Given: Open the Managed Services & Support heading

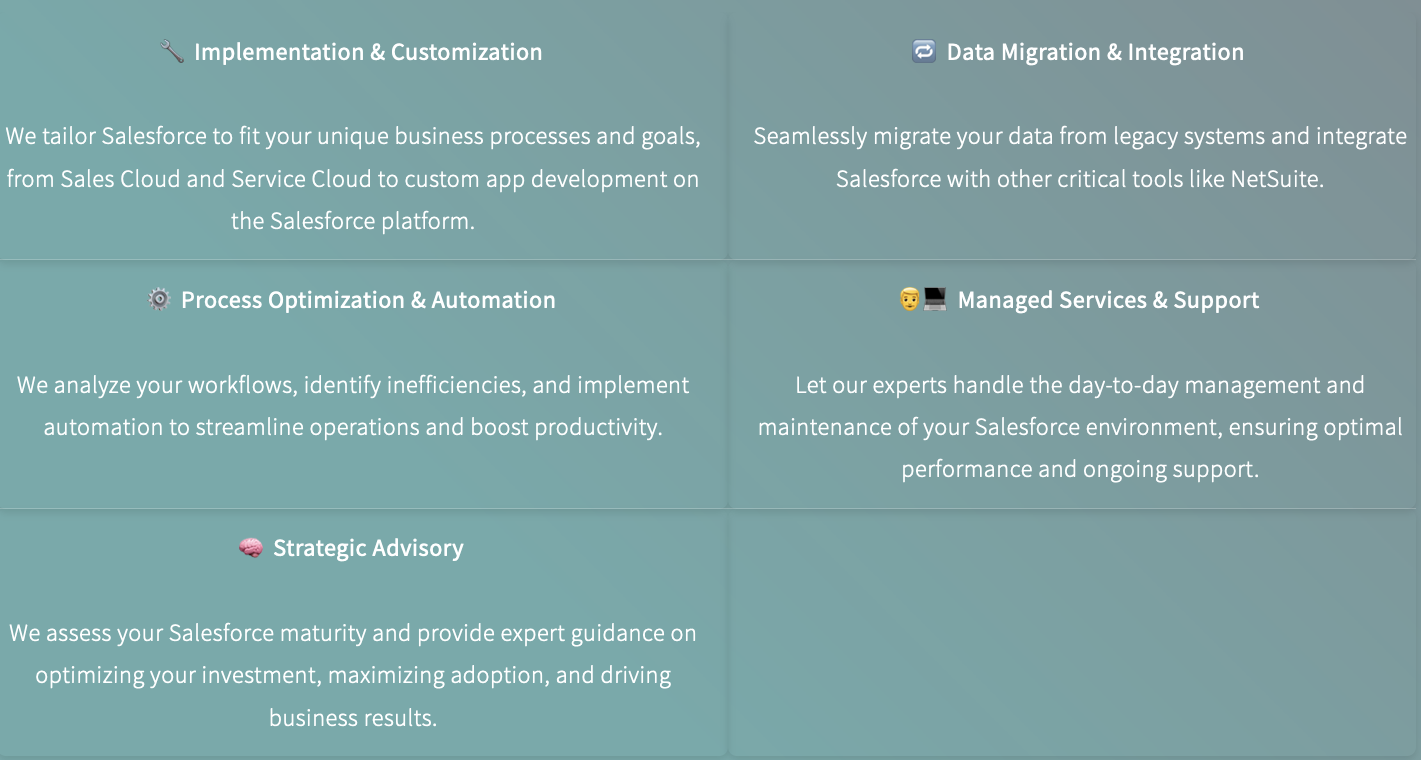Looking at the screenshot, I should [1108, 300].
